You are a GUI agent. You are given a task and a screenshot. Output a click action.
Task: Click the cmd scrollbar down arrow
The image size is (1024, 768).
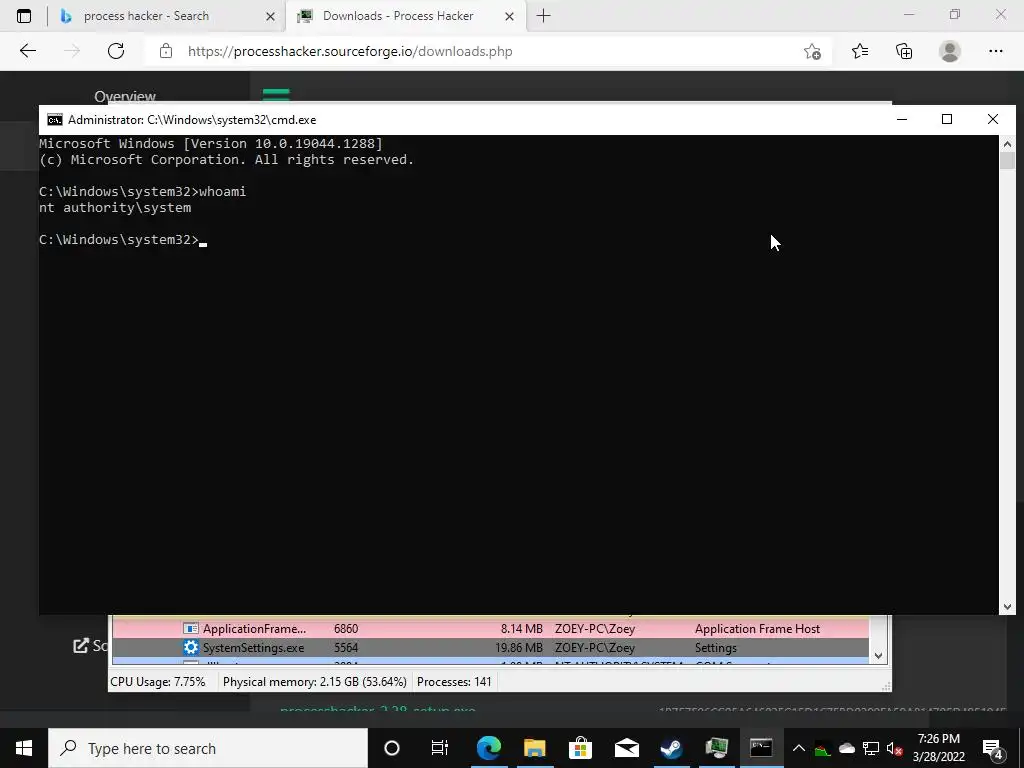coord(1007,607)
